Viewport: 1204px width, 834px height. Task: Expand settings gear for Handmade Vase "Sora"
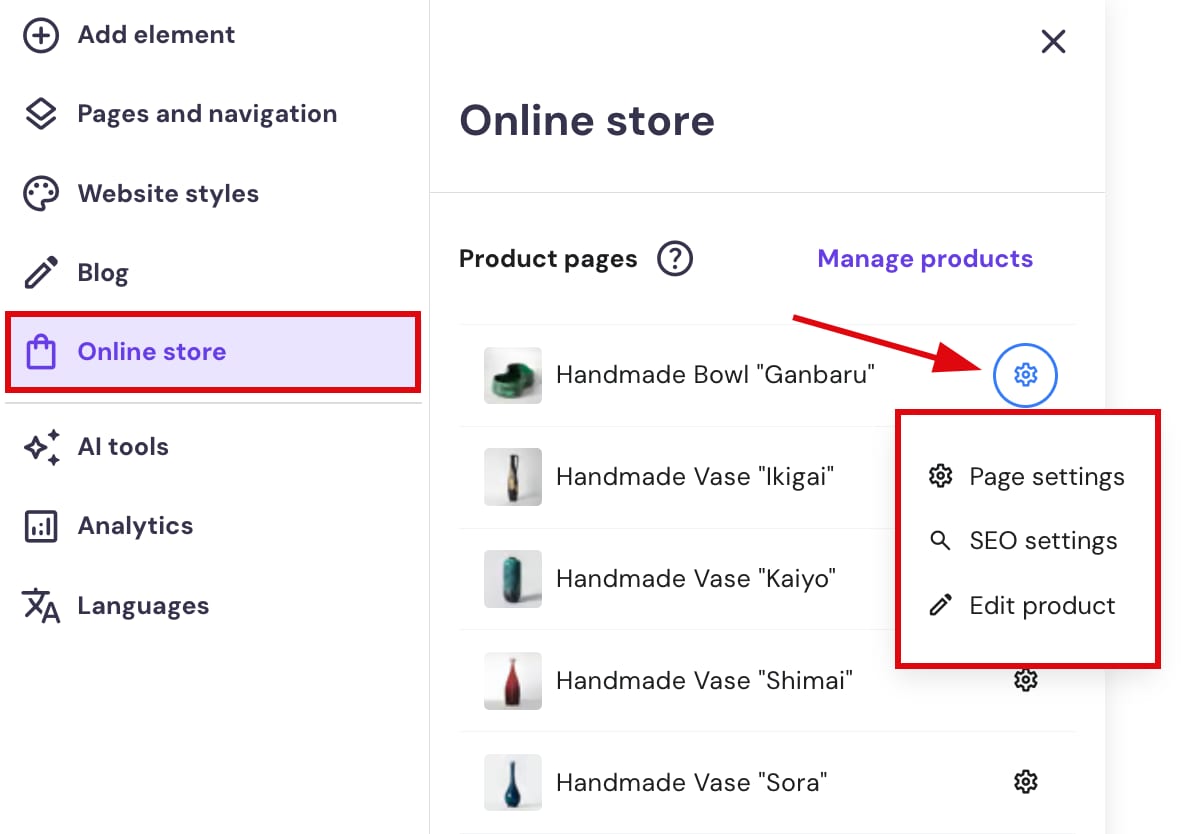[1025, 782]
